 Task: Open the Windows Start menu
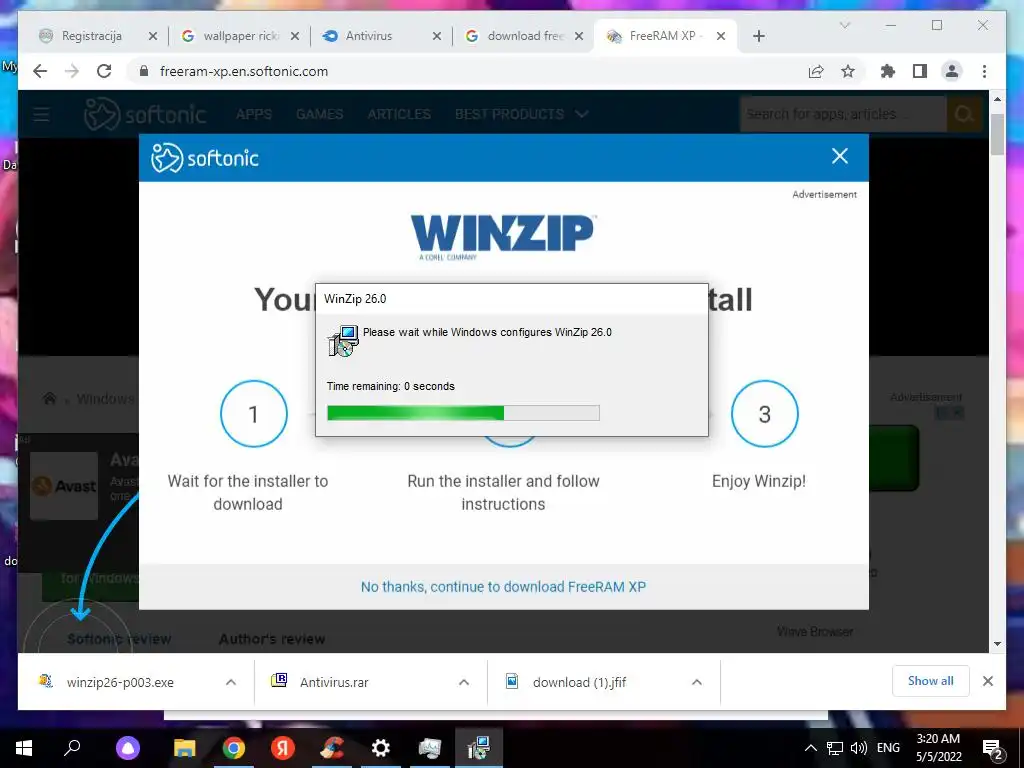[24, 748]
